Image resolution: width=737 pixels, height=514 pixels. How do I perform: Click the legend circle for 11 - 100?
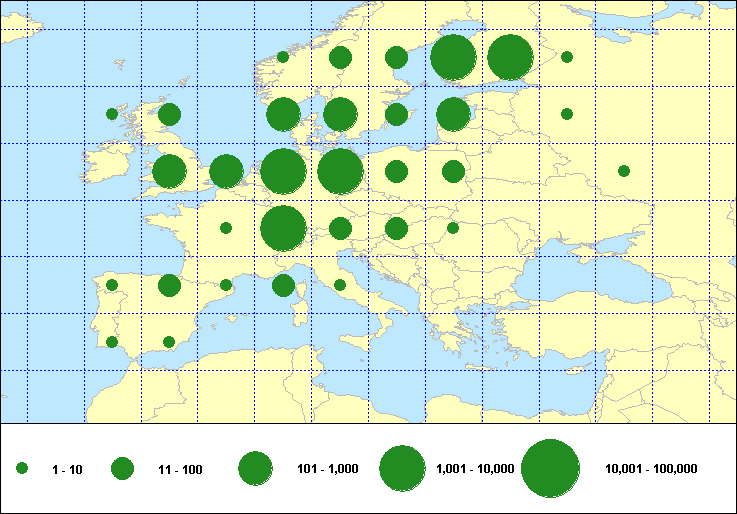point(123,468)
